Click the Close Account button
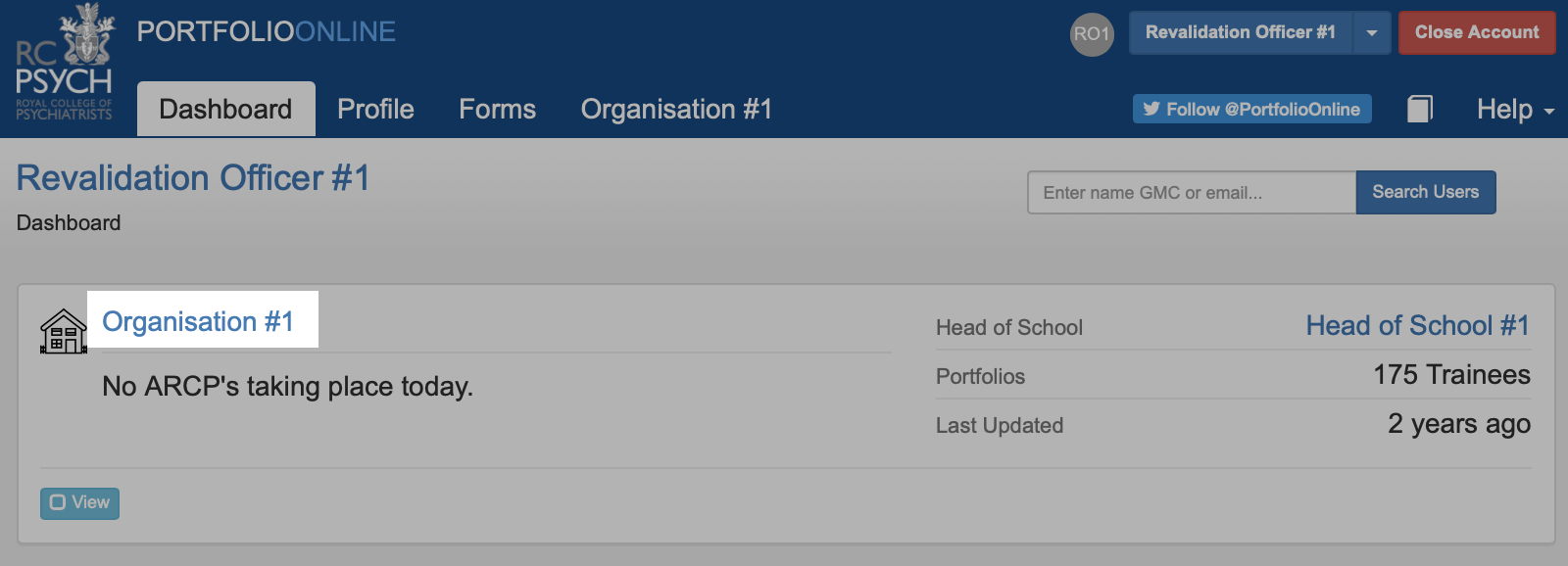 click(1477, 33)
